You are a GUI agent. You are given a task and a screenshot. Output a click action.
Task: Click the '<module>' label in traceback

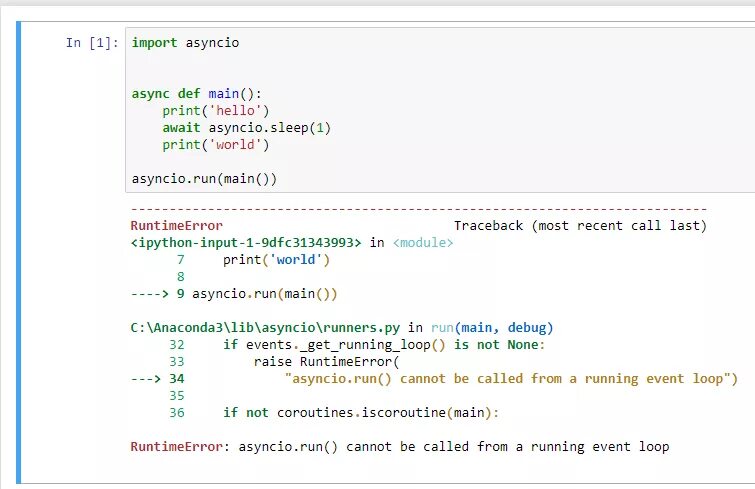[x=423, y=243]
